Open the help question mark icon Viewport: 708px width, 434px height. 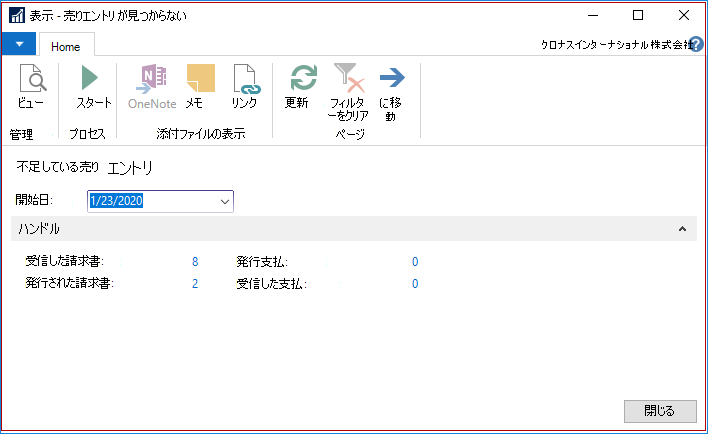697,44
